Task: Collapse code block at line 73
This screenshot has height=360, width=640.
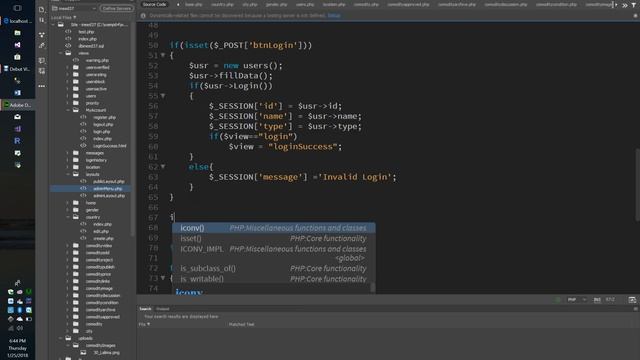Action: [x=163, y=278]
